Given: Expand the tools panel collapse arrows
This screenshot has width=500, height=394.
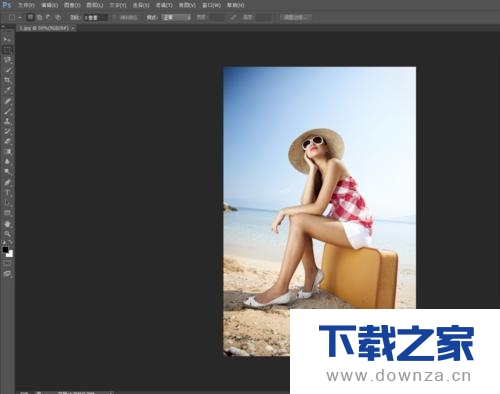Looking at the screenshot, I should pyautogui.click(x=3, y=26).
